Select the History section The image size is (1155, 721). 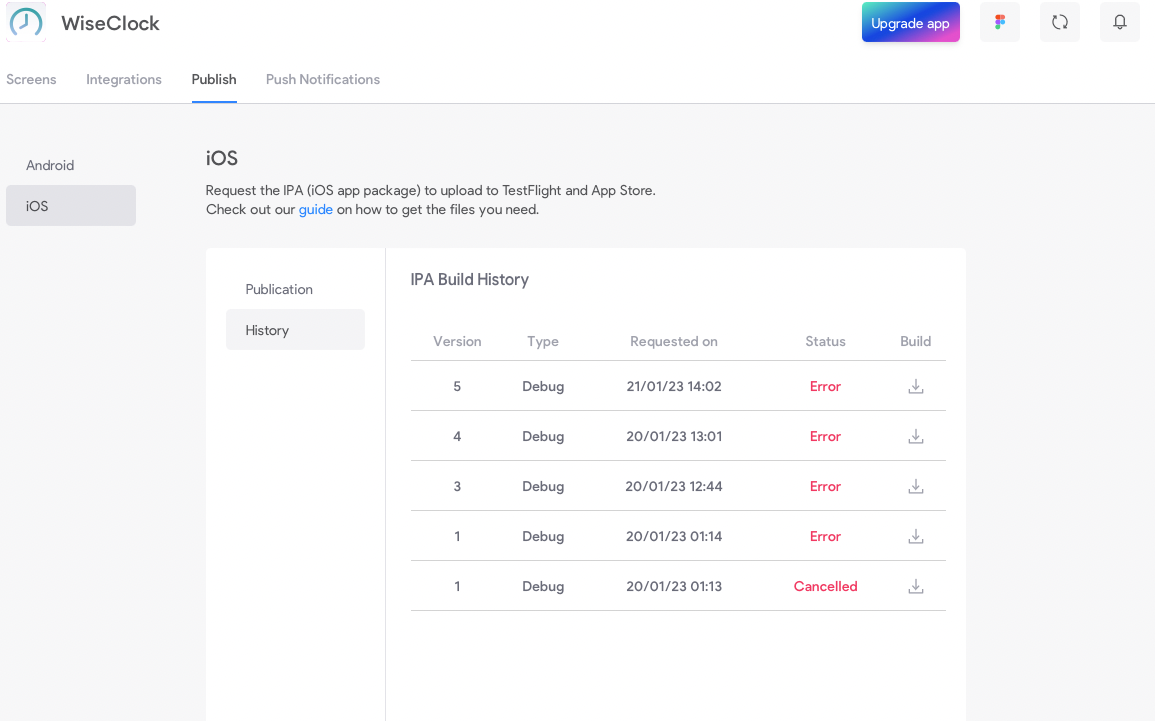point(295,330)
